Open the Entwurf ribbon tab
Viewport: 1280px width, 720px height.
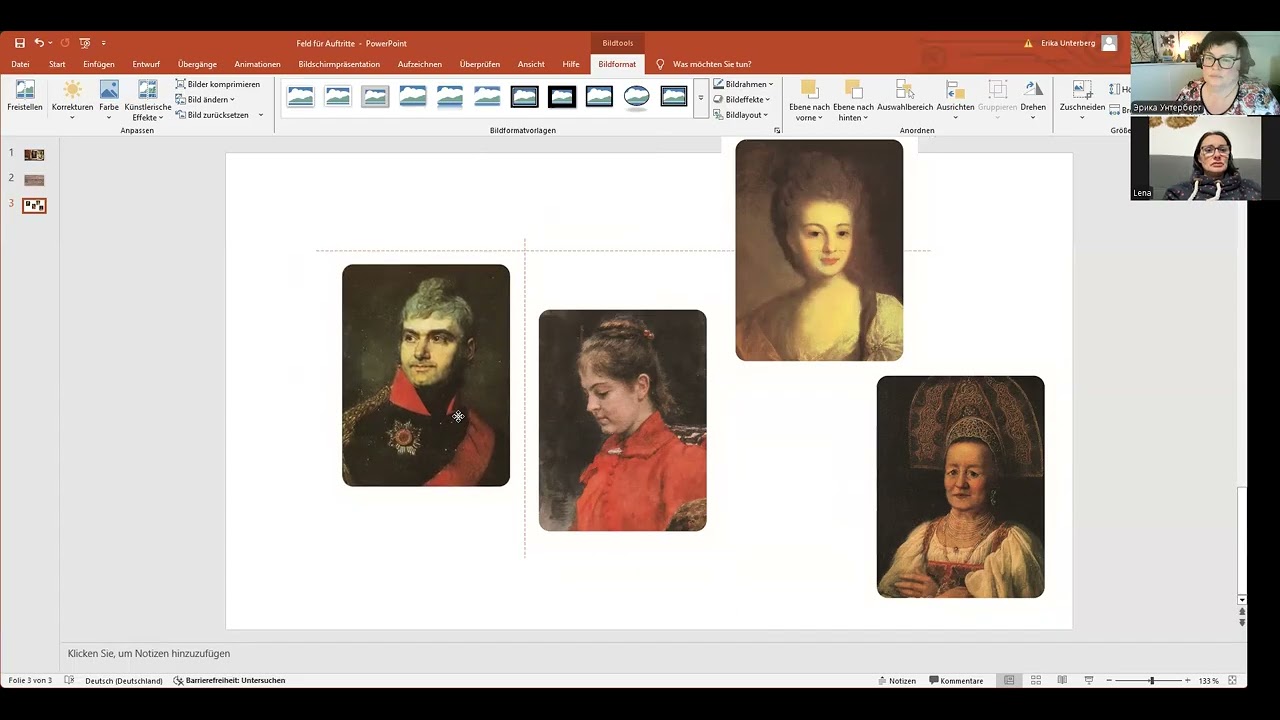(146, 64)
